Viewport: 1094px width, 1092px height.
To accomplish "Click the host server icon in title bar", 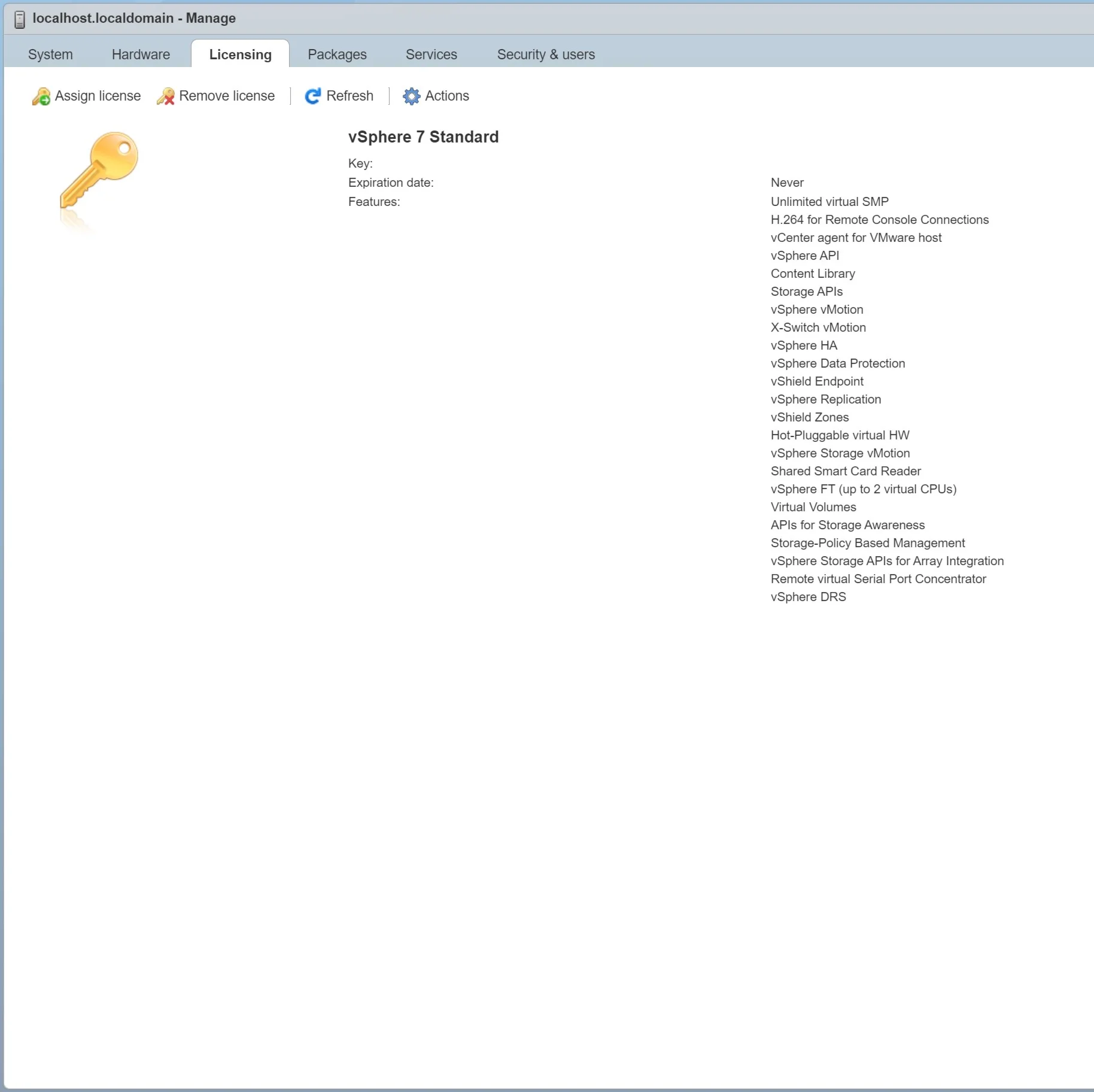I will (x=20, y=19).
